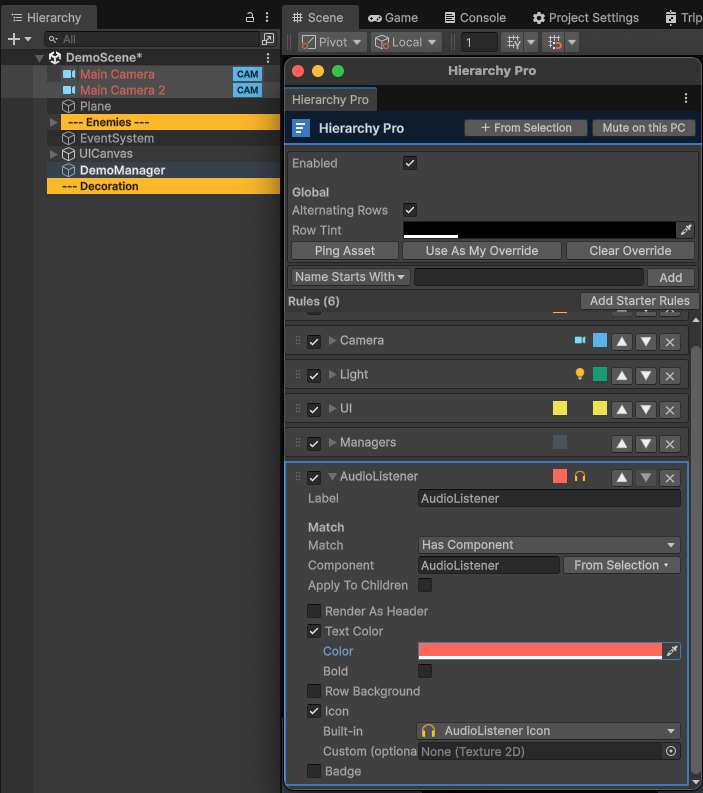This screenshot has width=703, height=793.
Task: Move the Camera rule down
Action: click(x=646, y=341)
